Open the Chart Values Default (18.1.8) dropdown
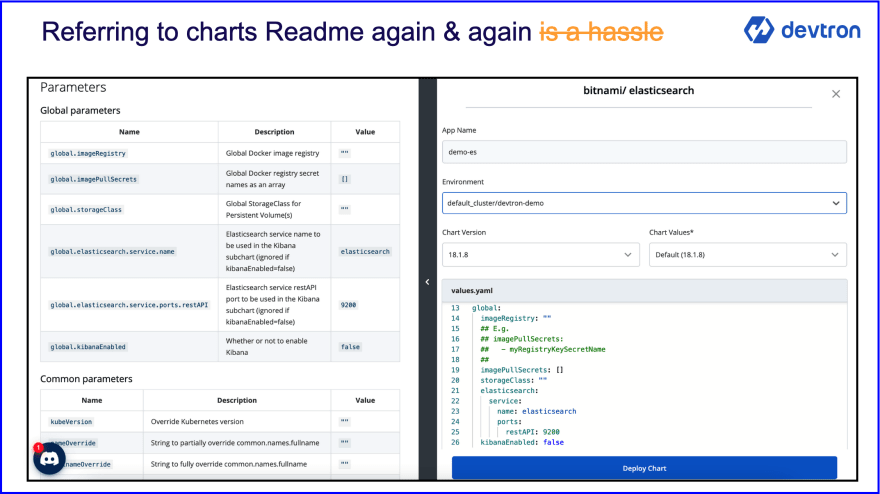Screen dimensions: 880x494 [748, 255]
